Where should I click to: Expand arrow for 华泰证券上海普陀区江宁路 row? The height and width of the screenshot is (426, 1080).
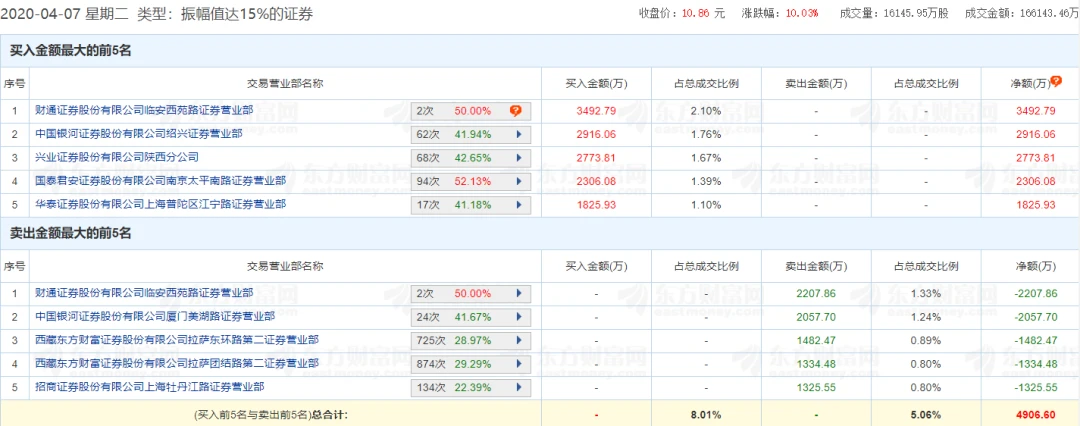[x=518, y=205]
